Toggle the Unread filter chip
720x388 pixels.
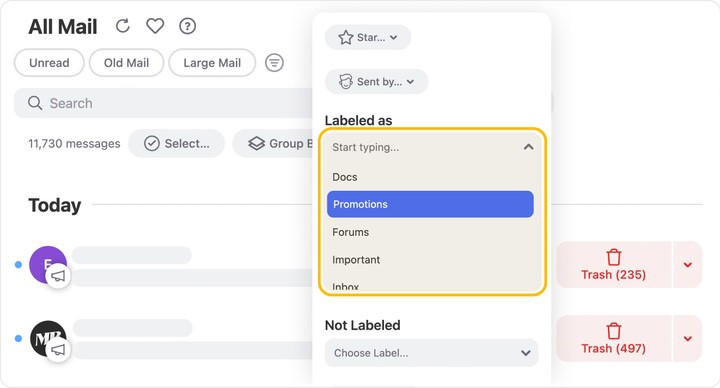tap(49, 63)
